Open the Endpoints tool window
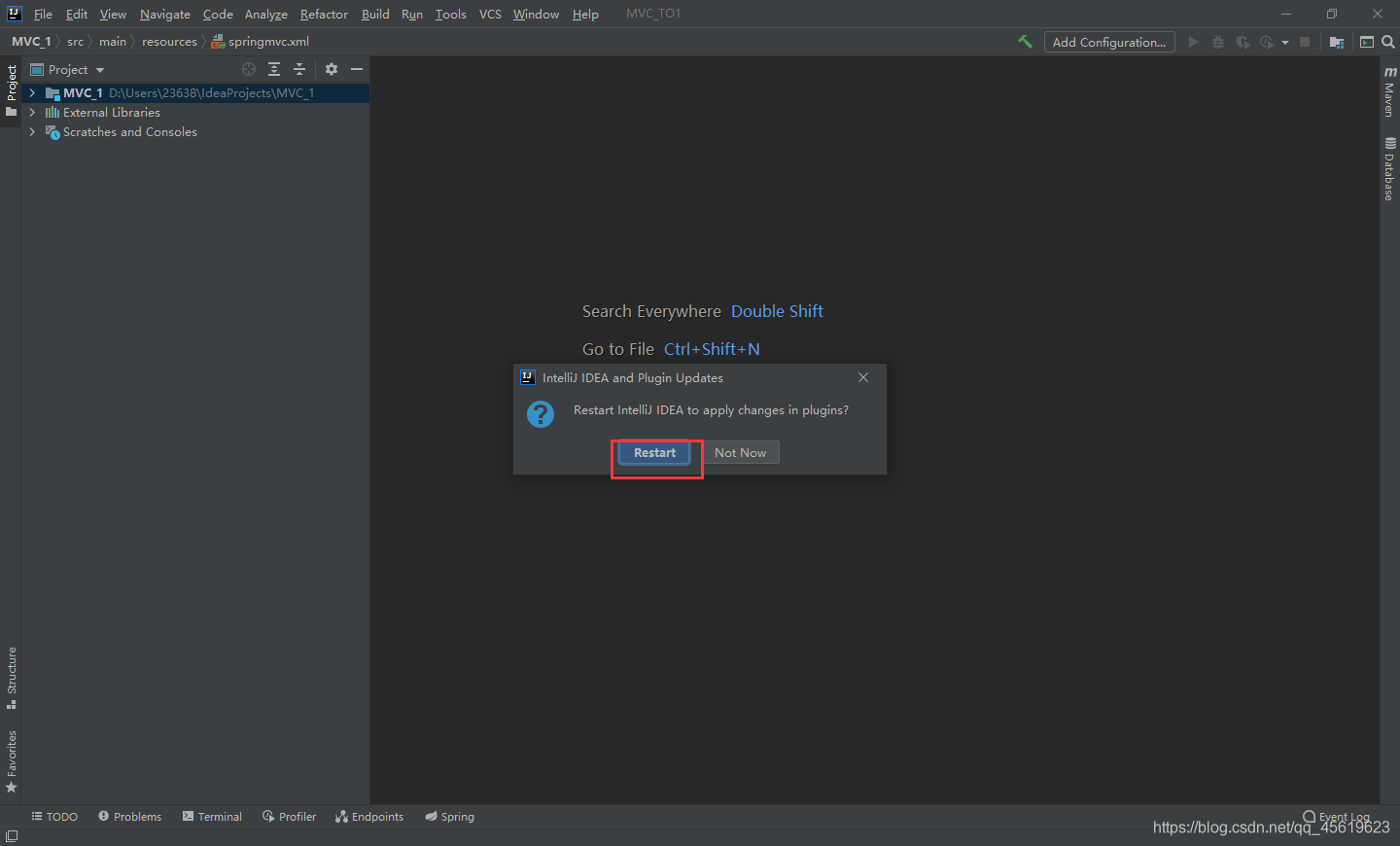Image resolution: width=1400 pixels, height=846 pixels. click(369, 817)
